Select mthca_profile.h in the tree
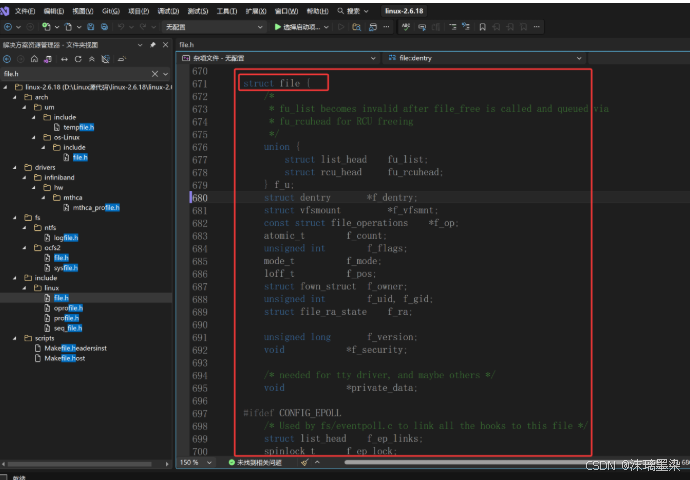 (x=96, y=208)
